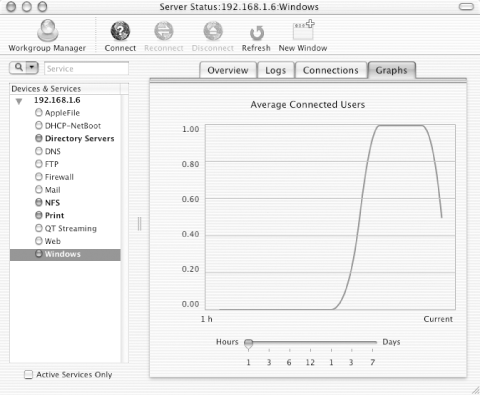Image resolution: width=481 pixels, height=395 pixels.
Task: Select the Directory Servers service
Action: coord(79,138)
